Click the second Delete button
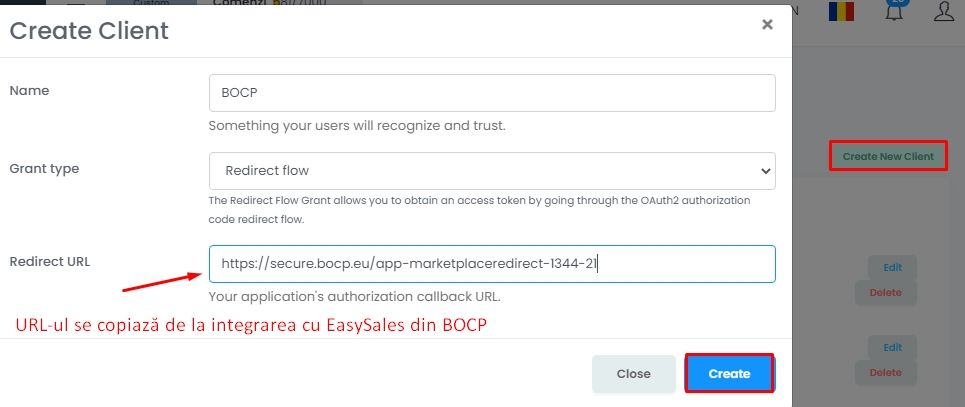Screen dimensions: 965x407 point(885,373)
